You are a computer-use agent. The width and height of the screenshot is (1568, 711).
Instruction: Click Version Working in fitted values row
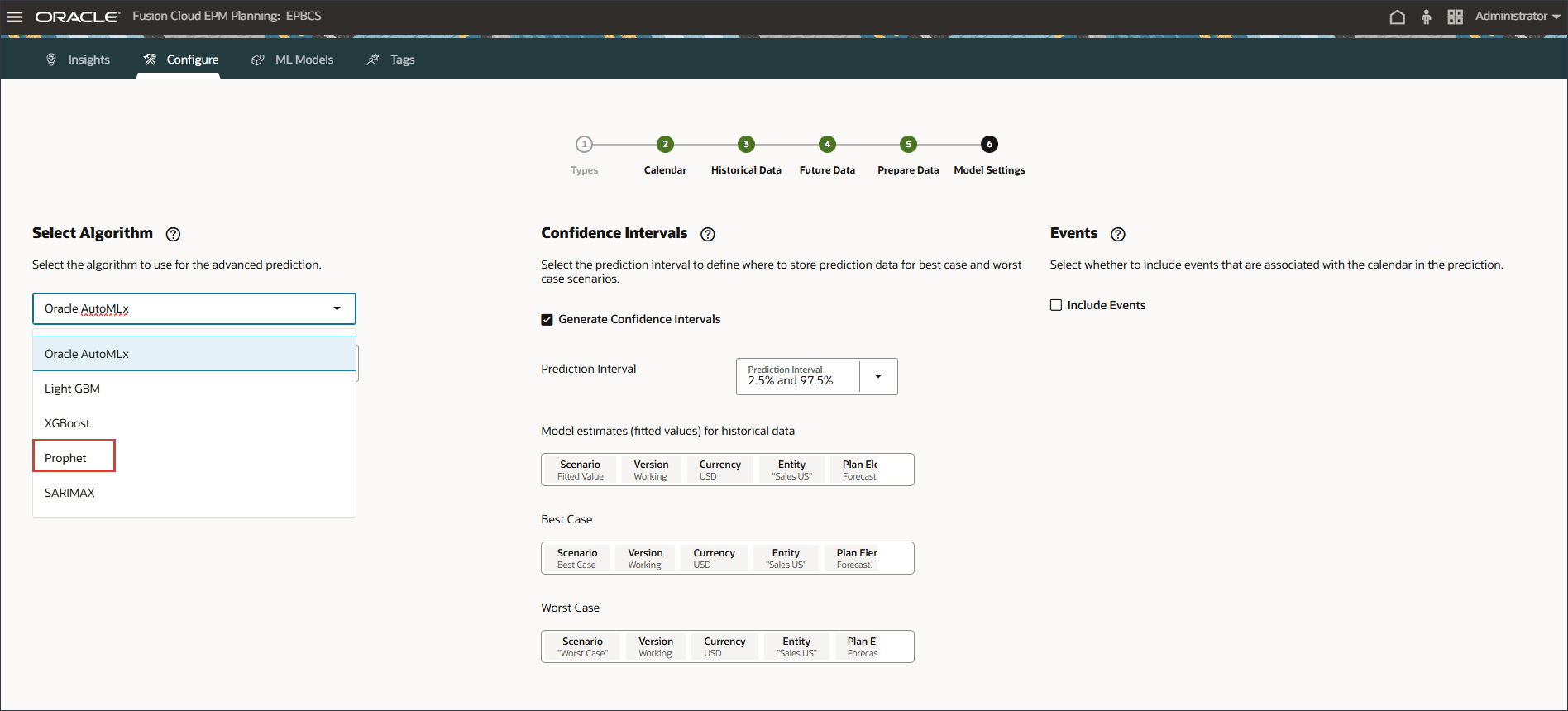[651, 470]
